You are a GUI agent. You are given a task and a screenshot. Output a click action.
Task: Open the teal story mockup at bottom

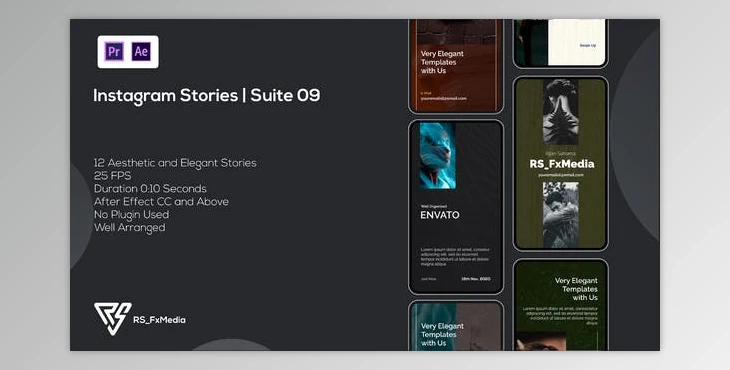click(x=456, y=325)
